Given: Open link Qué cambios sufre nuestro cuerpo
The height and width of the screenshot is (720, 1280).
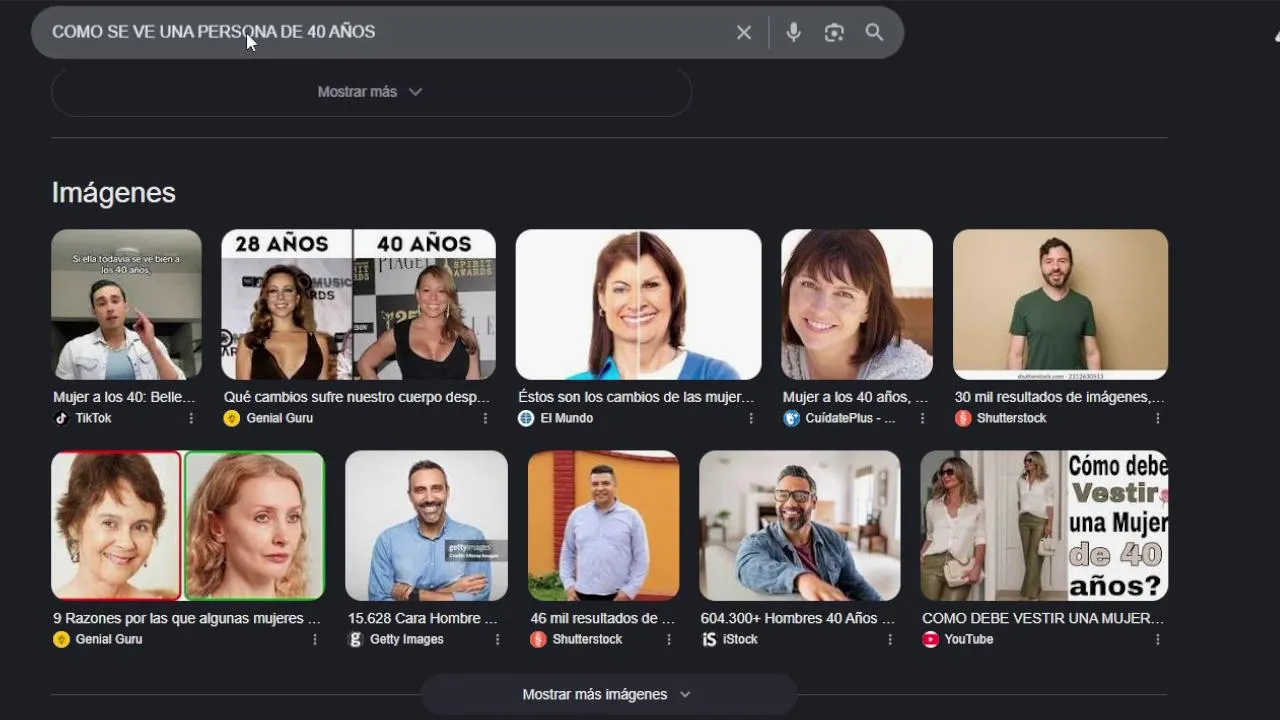Looking at the screenshot, I should click(357, 397).
